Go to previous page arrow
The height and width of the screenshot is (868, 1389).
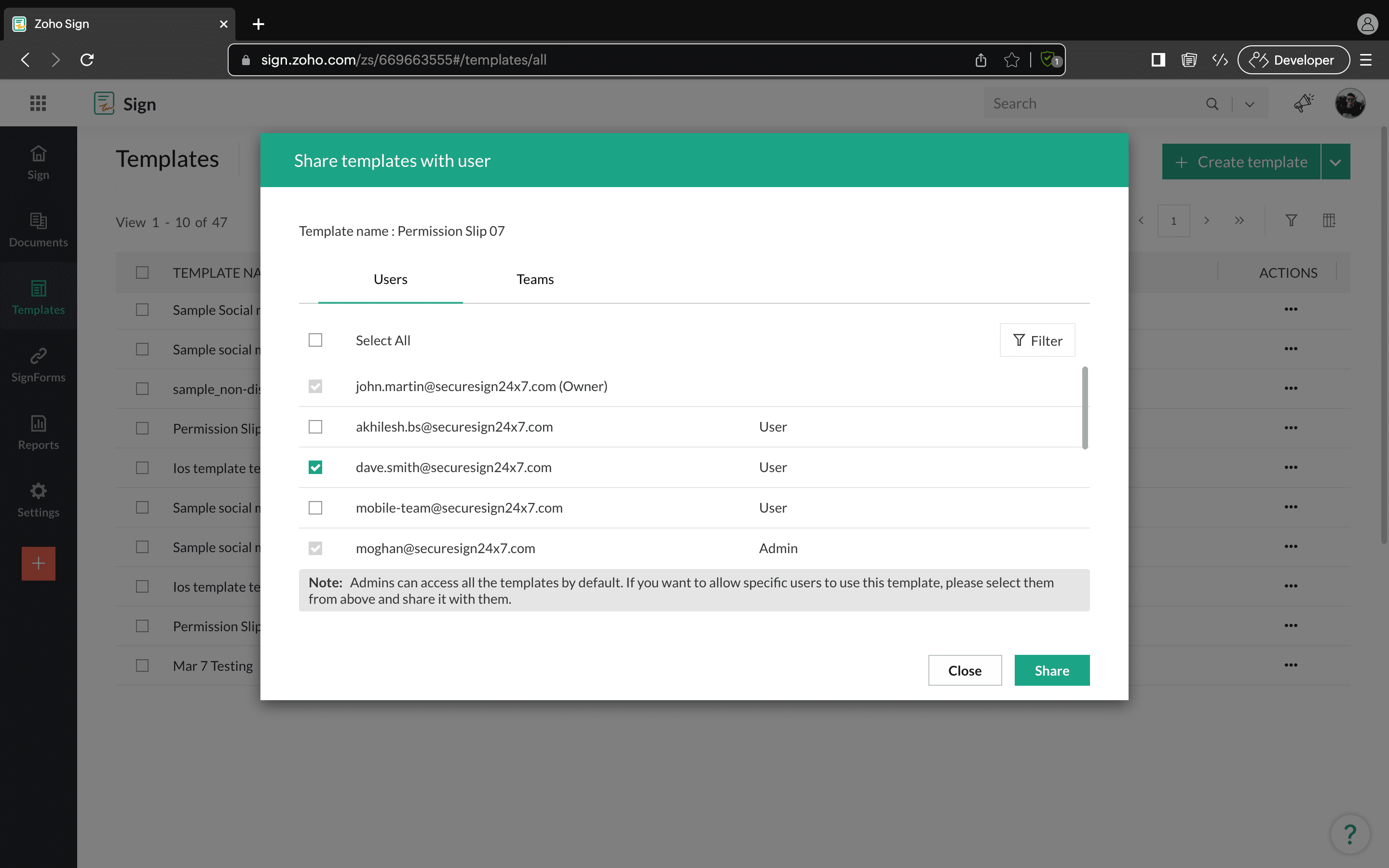(x=1141, y=220)
